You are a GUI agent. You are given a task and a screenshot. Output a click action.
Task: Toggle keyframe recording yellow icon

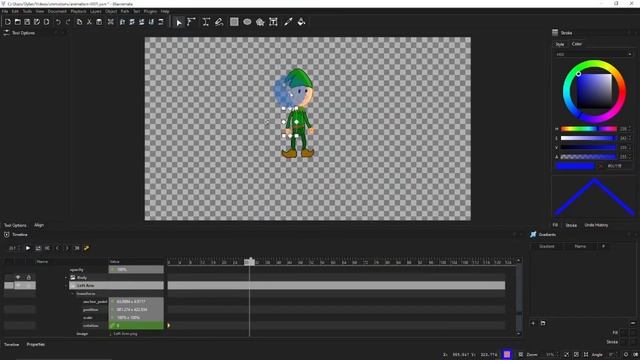87,248
